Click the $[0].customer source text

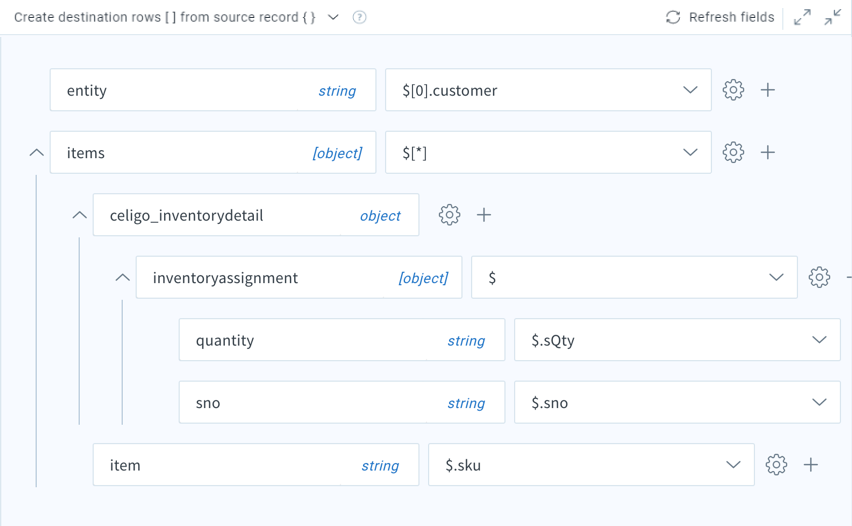449,91
